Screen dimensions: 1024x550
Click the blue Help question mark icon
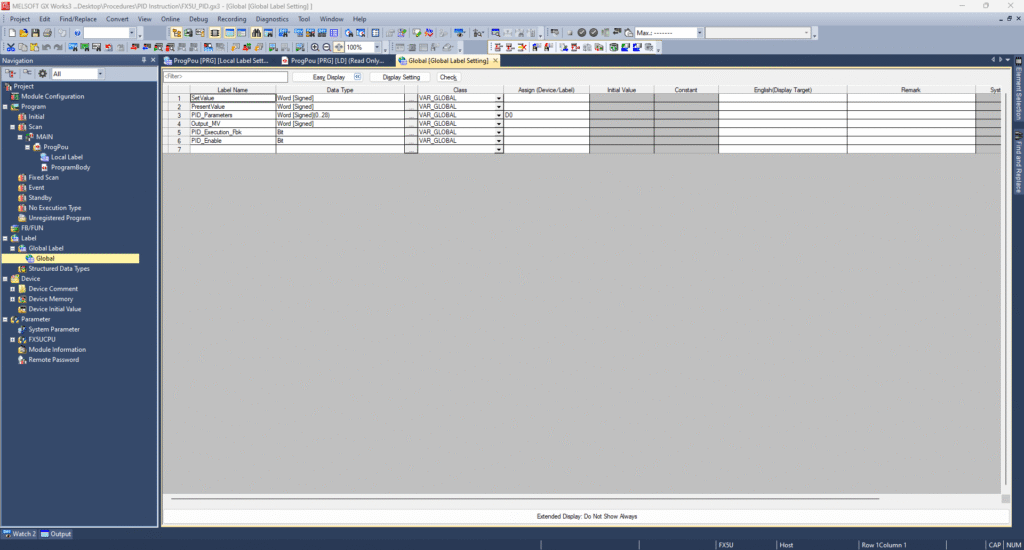[77, 33]
